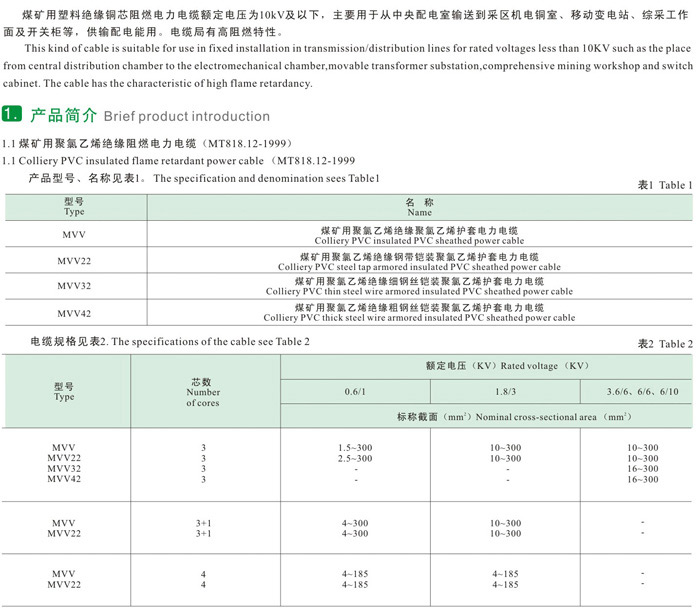Select the "MVV" type cell in Table 1
Image resolution: width=700 pixels, height=614 pixels.
pyautogui.click(x=74, y=234)
